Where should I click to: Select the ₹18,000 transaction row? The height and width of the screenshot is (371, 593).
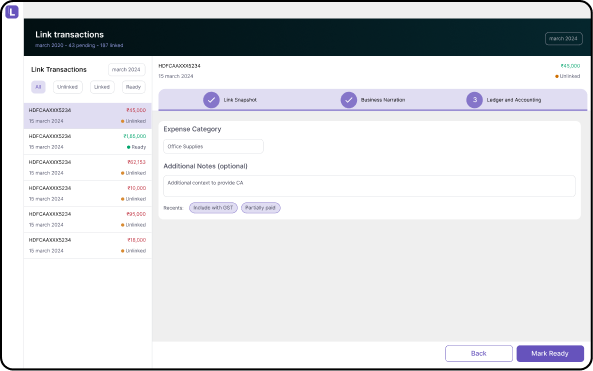point(87,245)
